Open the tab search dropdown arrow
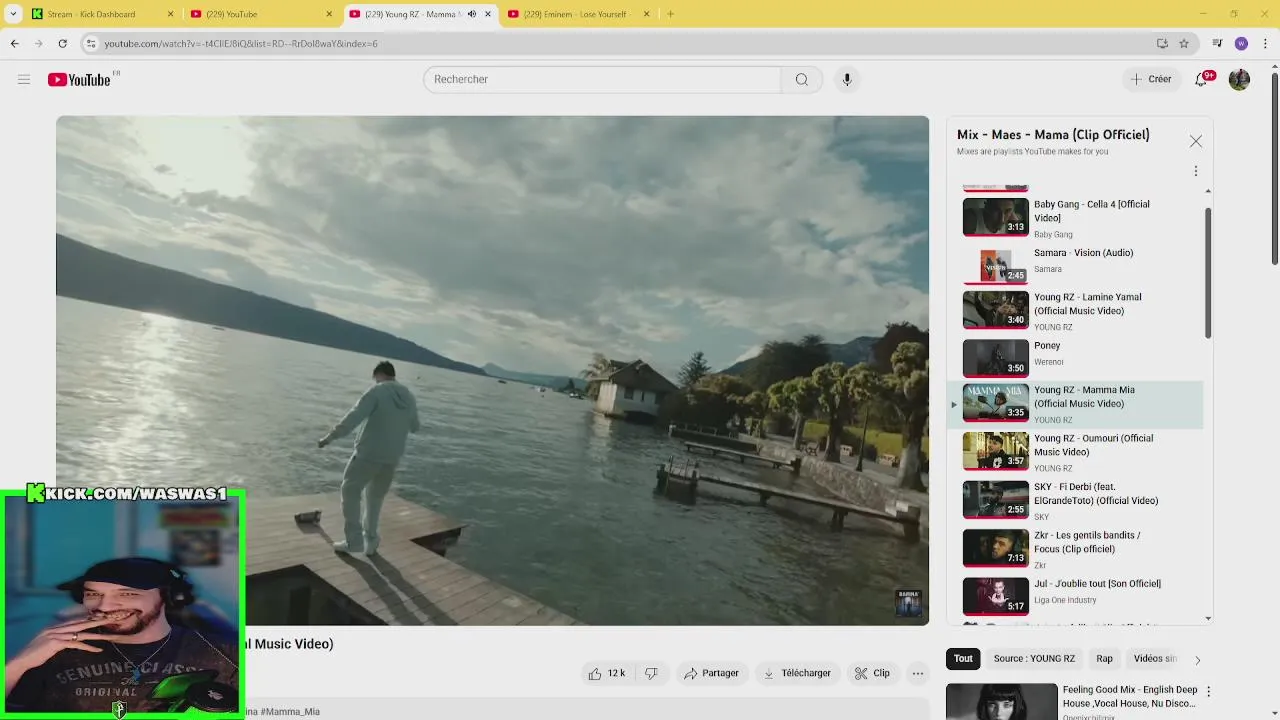Screen dimensions: 1280x720 (12, 14)
